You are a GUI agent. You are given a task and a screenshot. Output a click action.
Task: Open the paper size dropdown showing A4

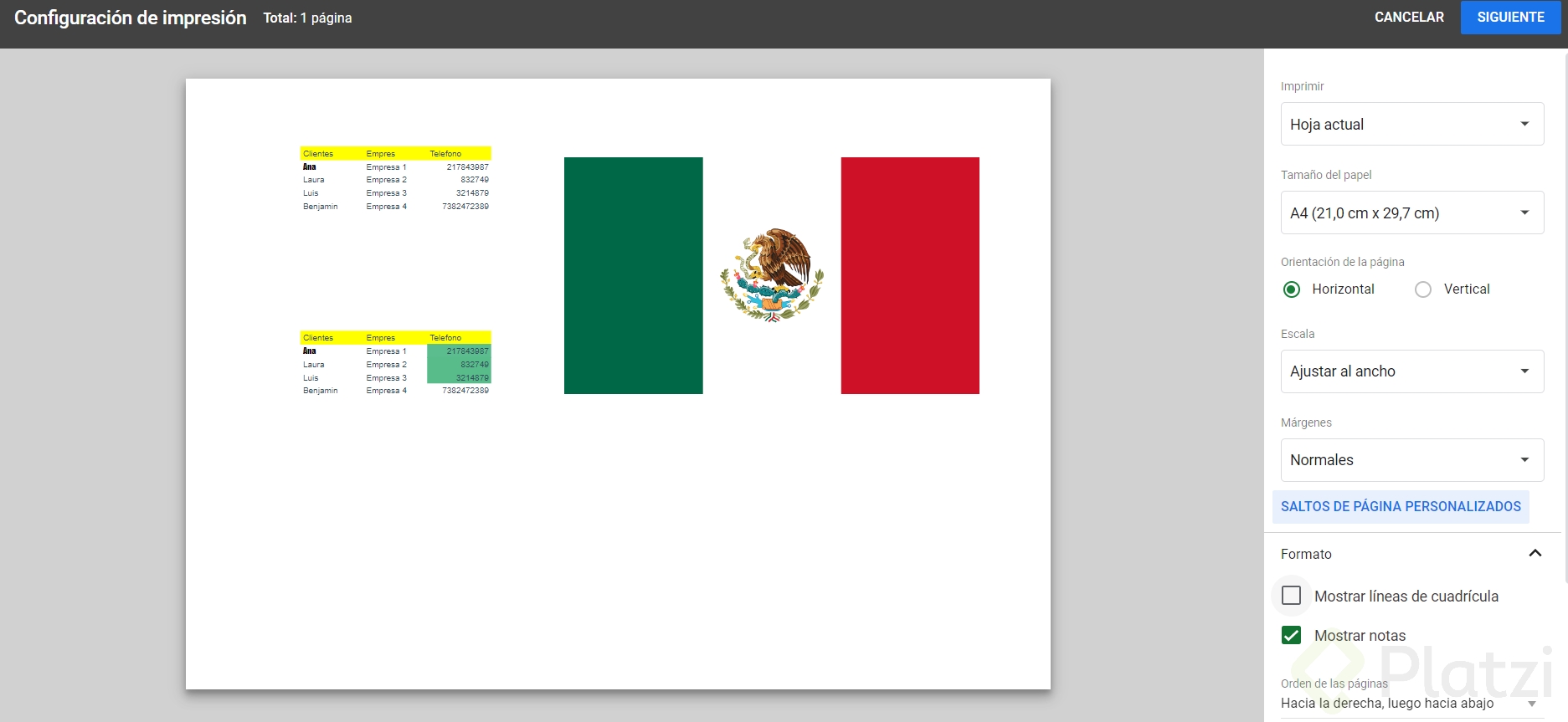pos(1412,213)
